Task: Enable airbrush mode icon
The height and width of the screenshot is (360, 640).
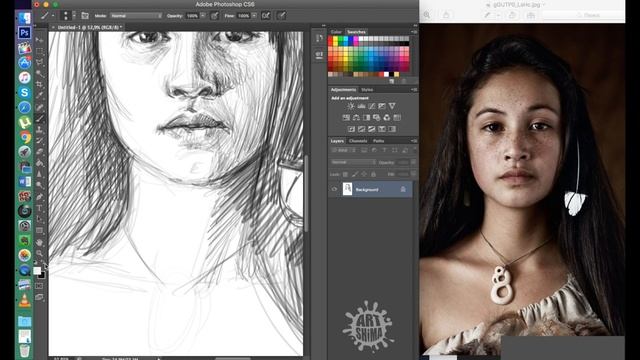Action: tap(266, 16)
